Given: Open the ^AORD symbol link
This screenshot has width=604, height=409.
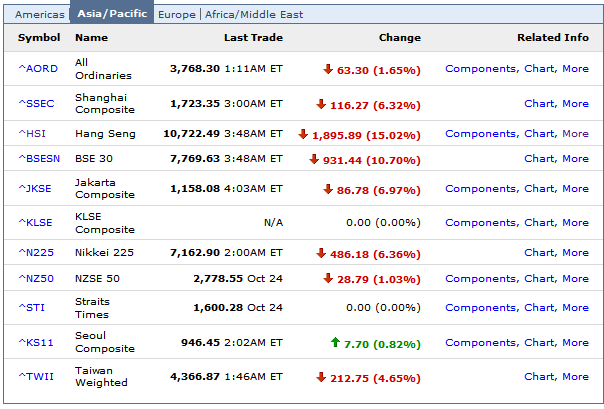Looking at the screenshot, I should [38, 69].
